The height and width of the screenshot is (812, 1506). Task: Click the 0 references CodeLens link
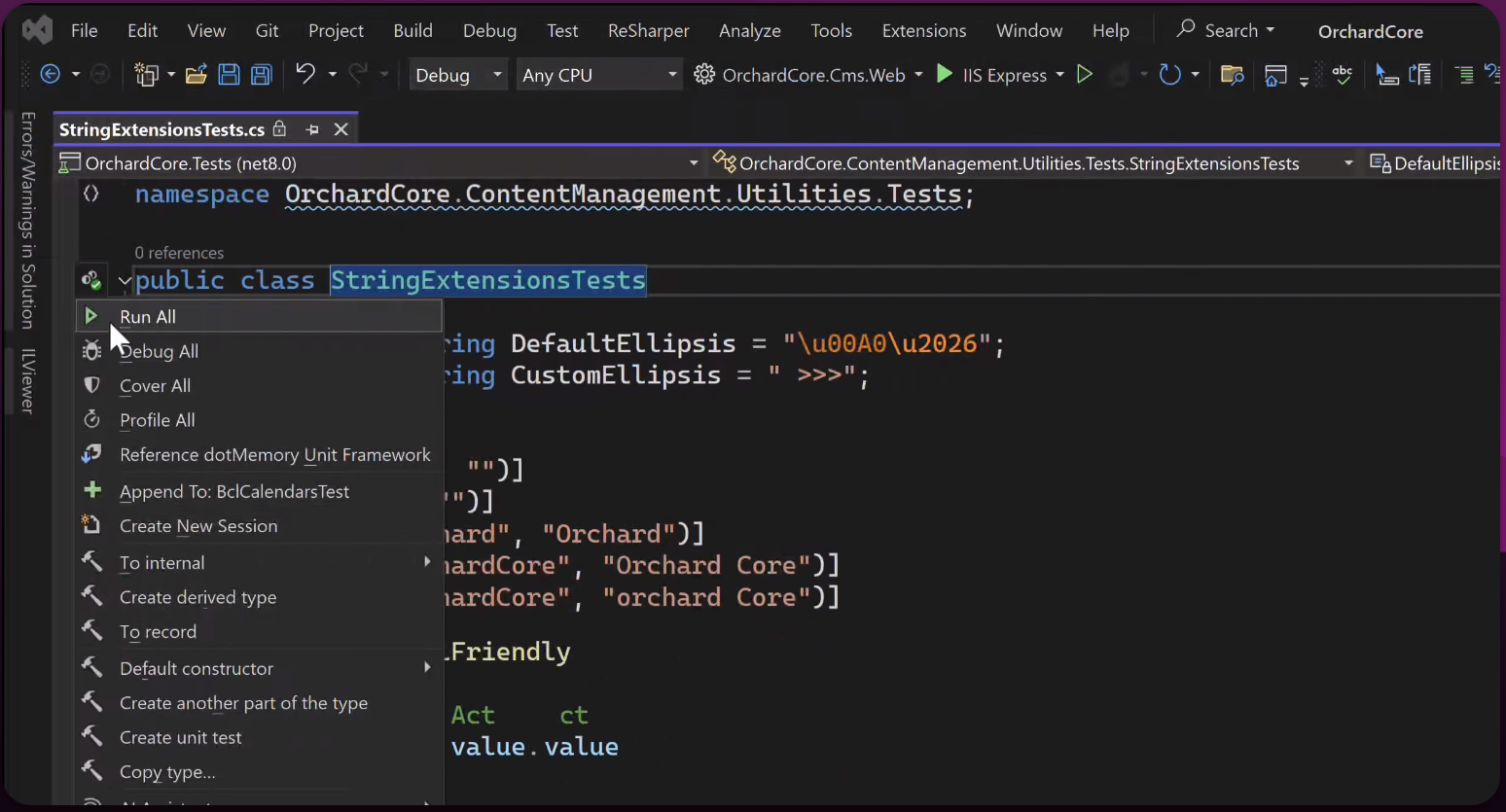[179, 253]
